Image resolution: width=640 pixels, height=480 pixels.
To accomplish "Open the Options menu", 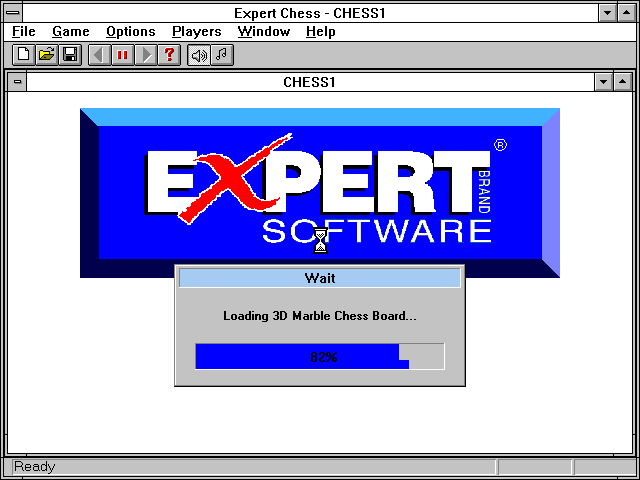I will 130,32.
